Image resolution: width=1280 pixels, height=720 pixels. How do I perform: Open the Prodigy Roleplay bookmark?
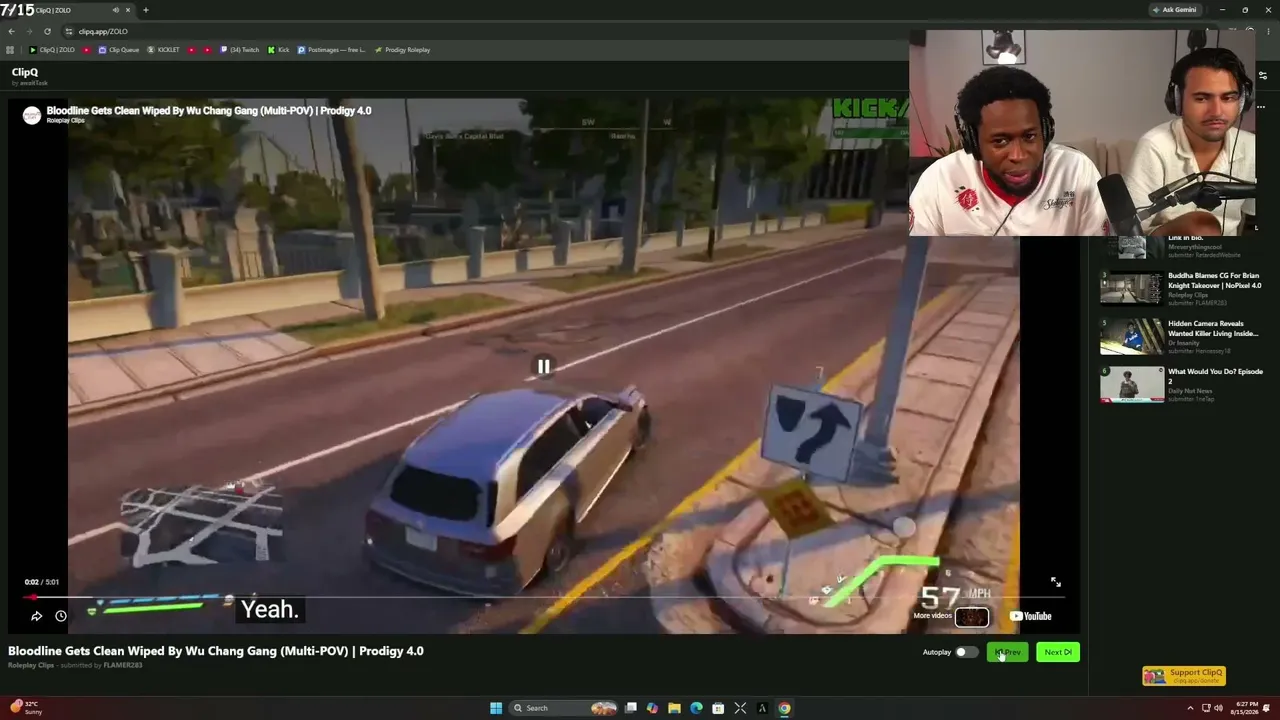[x=402, y=50]
